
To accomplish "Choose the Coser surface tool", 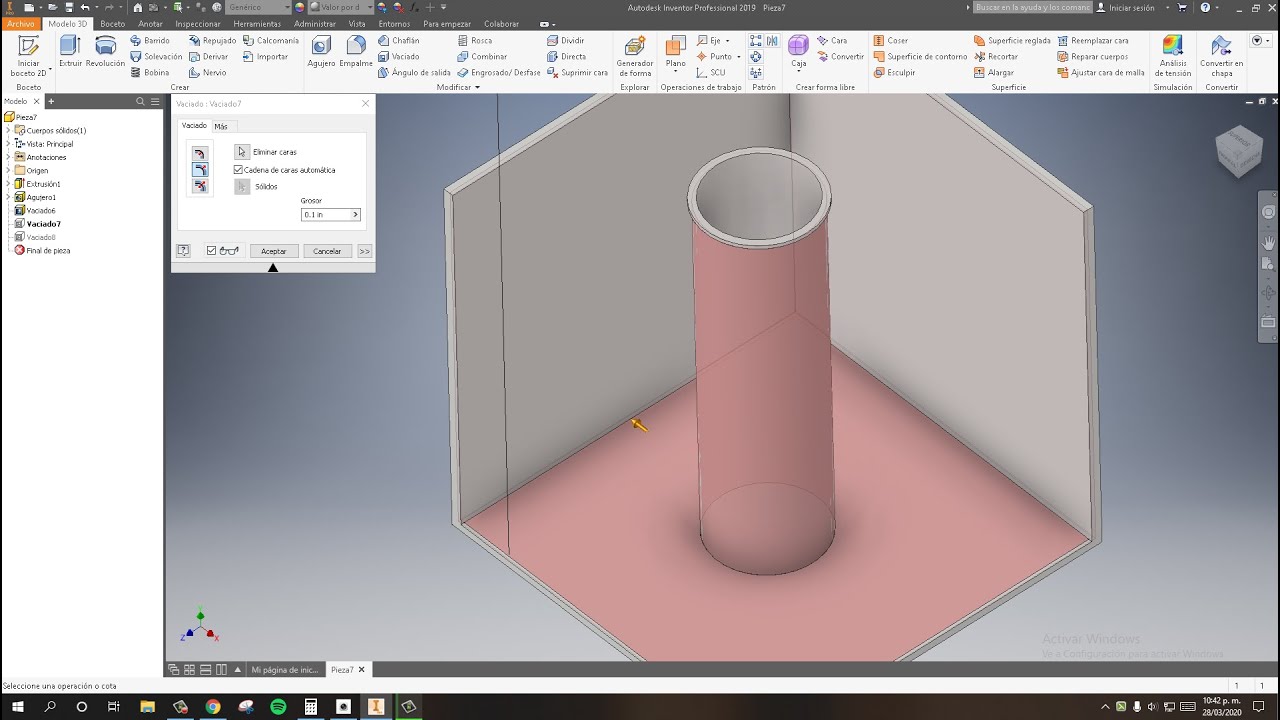I will pyautogui.click(x=891, y=41).
